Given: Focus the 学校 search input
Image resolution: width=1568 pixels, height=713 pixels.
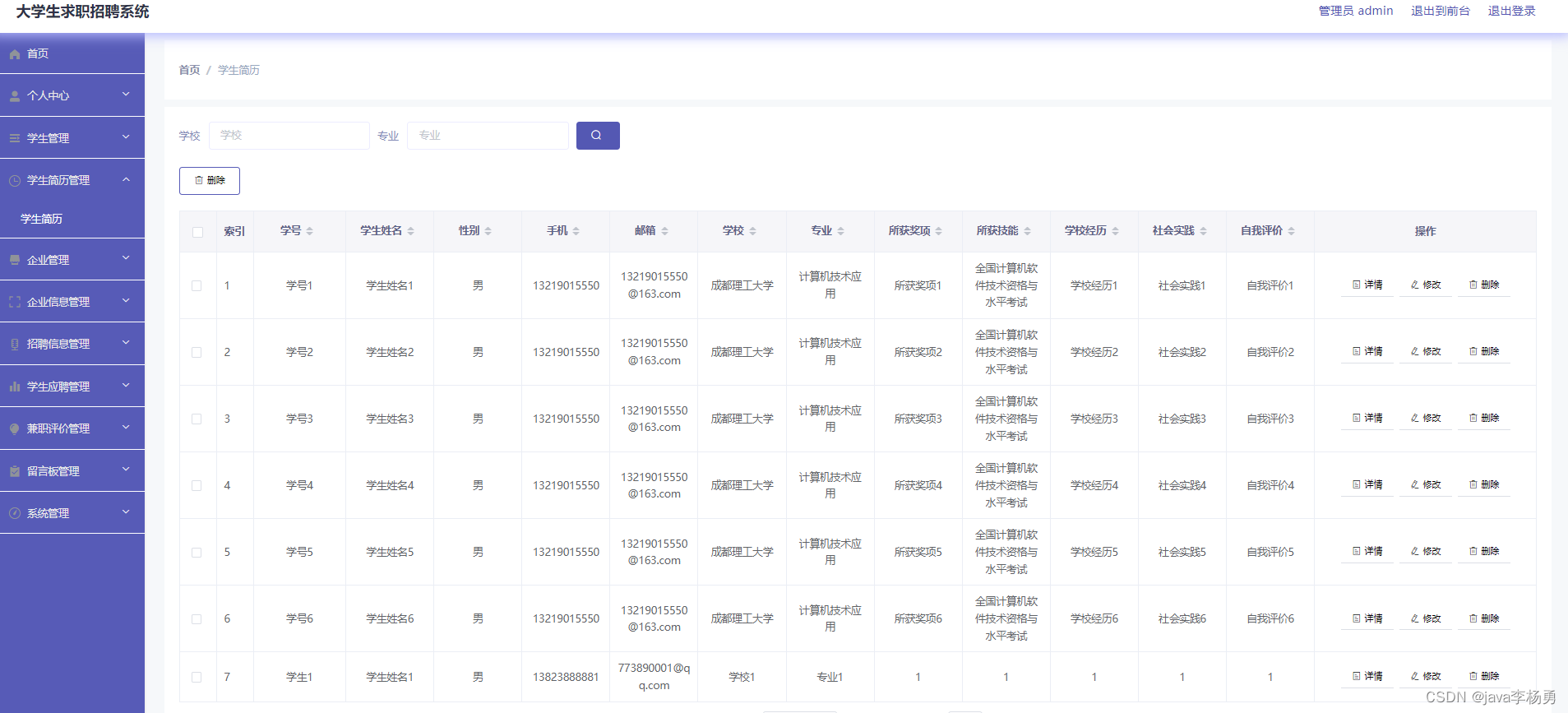Looking at the screenshot, I should [289, 136].
